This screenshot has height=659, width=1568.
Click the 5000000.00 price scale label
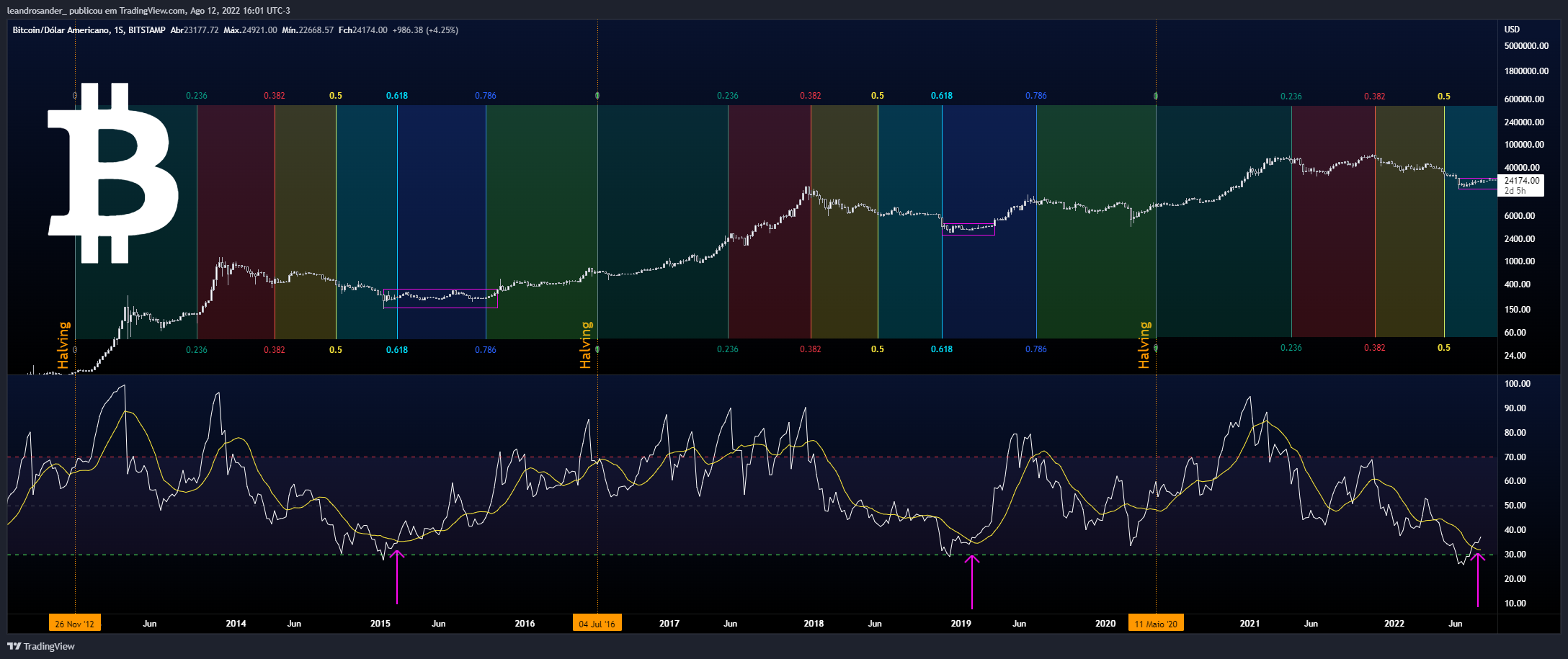(1526, 46)
